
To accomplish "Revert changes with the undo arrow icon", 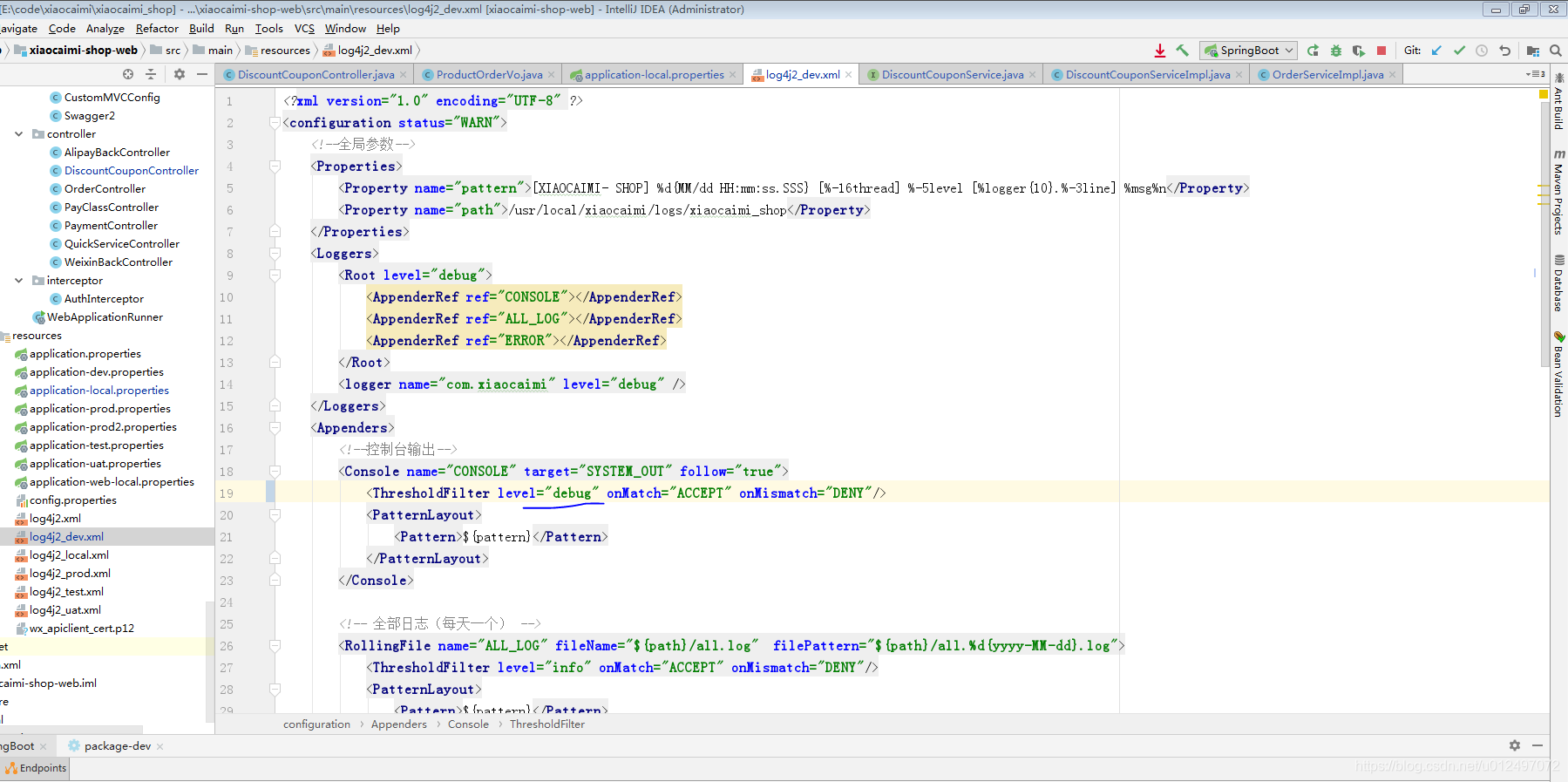I will coord(1504,51).
